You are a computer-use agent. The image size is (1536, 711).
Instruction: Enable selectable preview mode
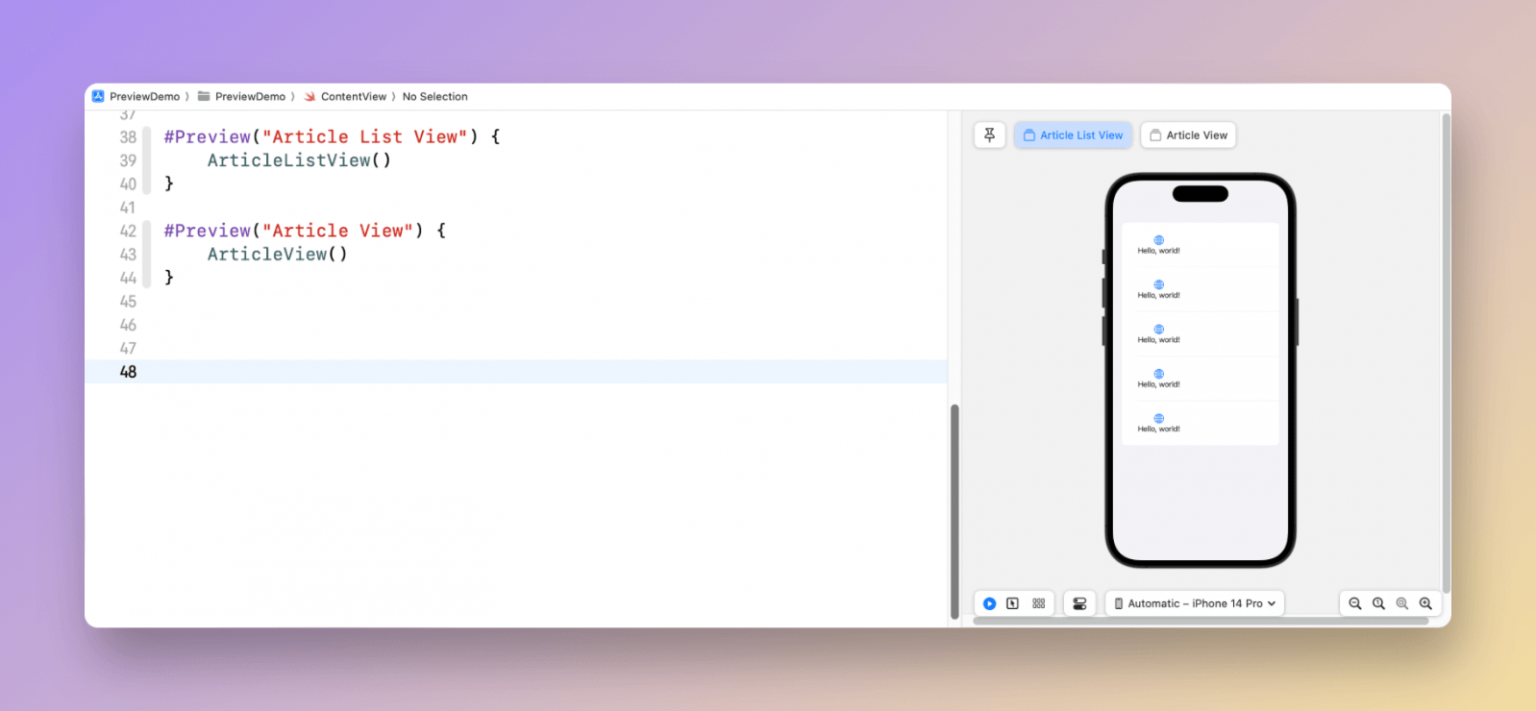point(1013,603)
